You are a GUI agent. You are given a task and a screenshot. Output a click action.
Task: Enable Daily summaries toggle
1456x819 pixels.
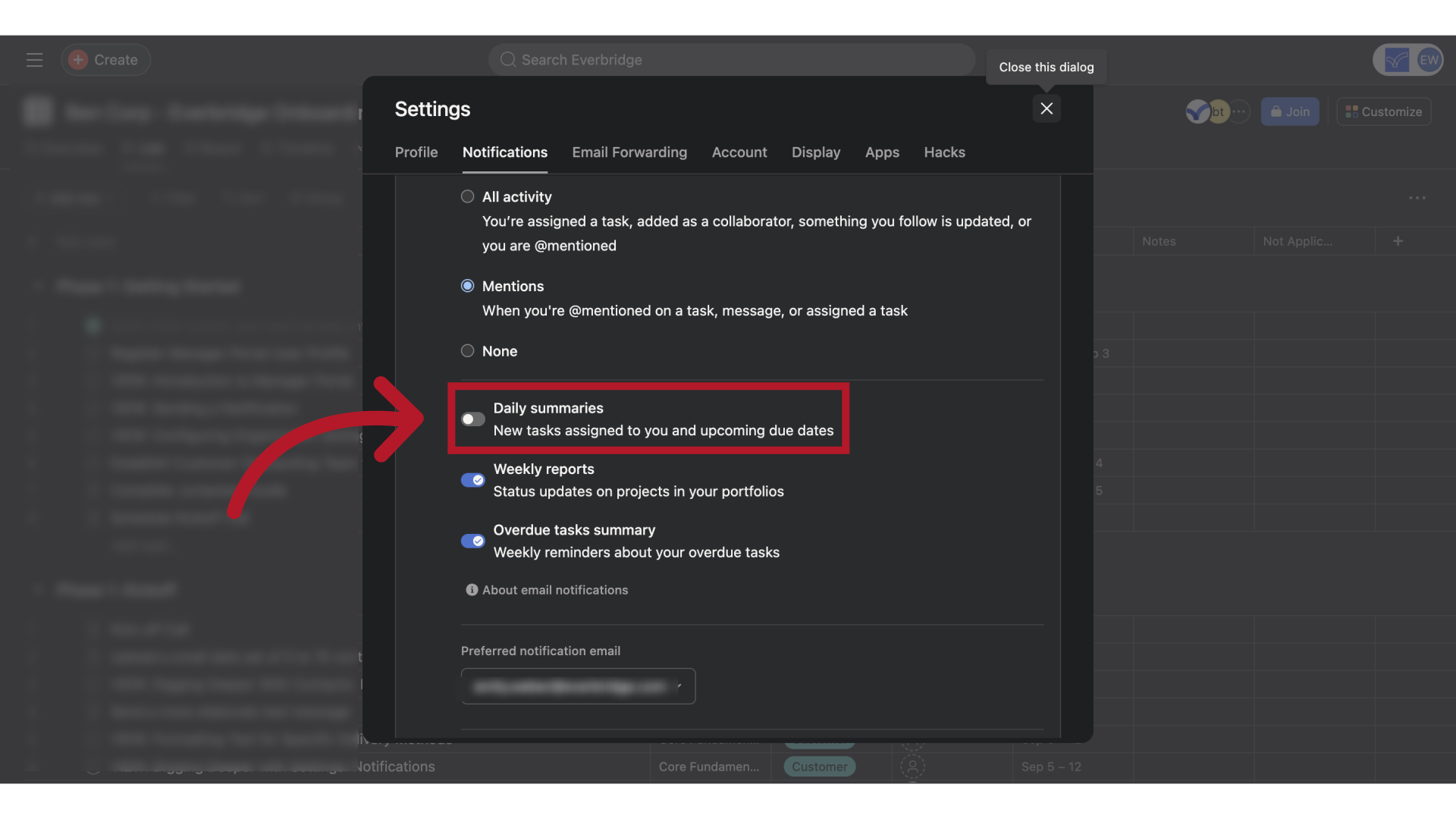472,419
